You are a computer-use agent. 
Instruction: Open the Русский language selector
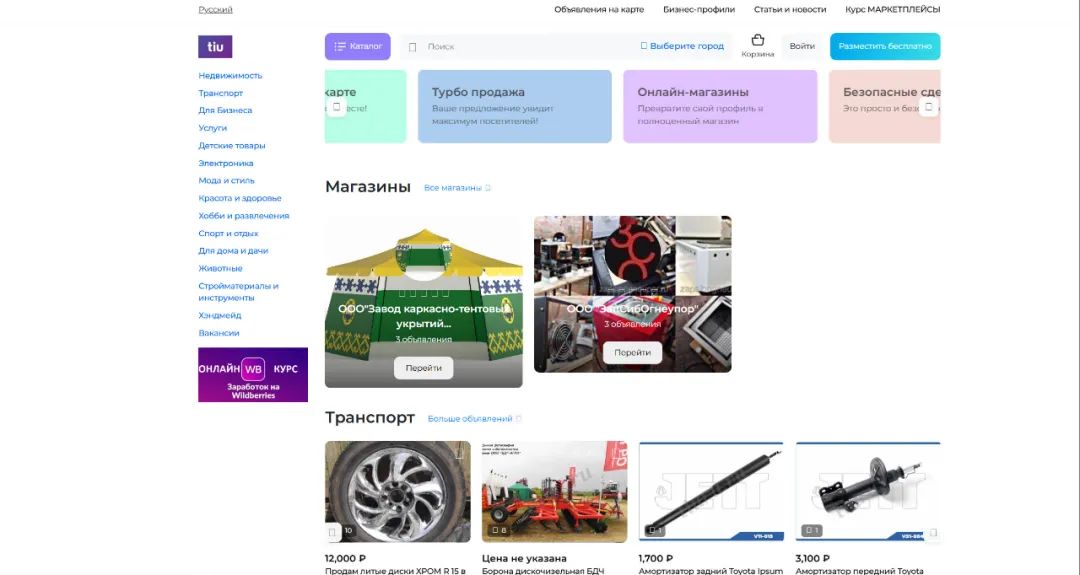(216, 10)
